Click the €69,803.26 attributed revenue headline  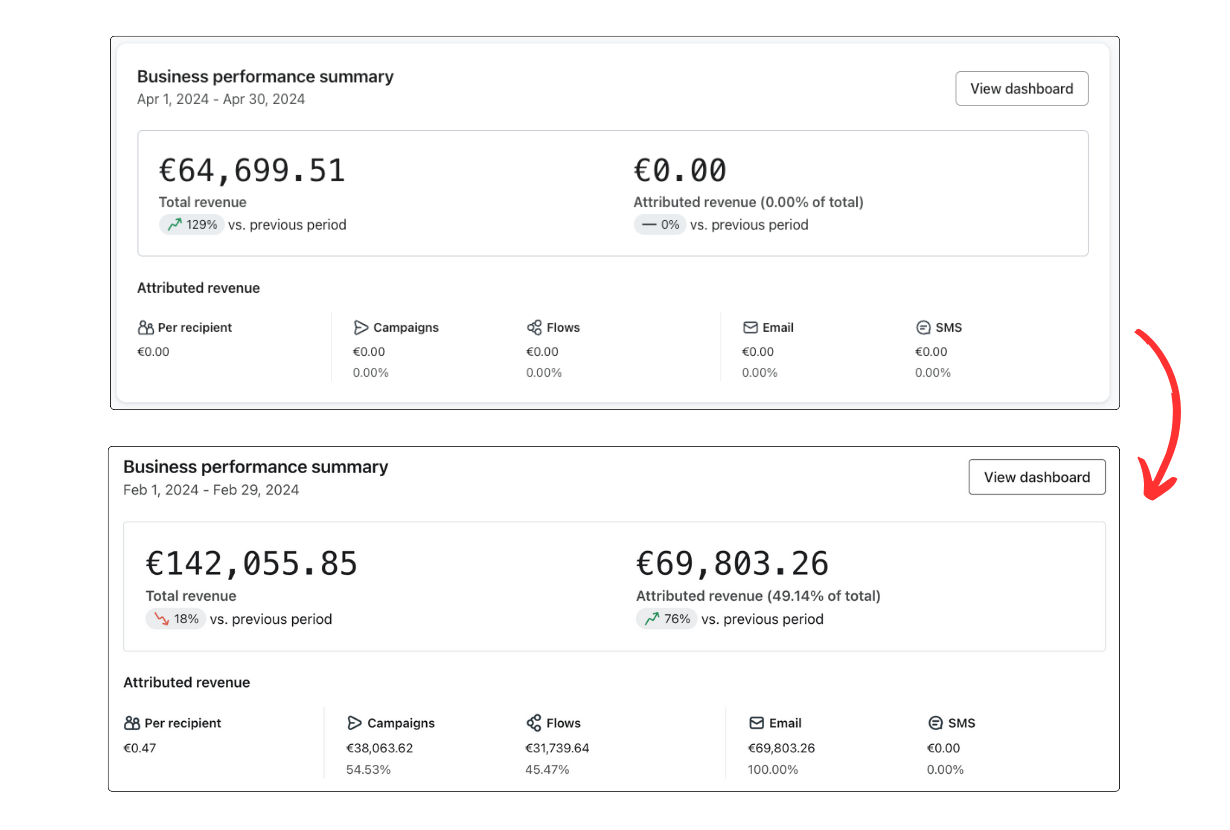(732, 564)
